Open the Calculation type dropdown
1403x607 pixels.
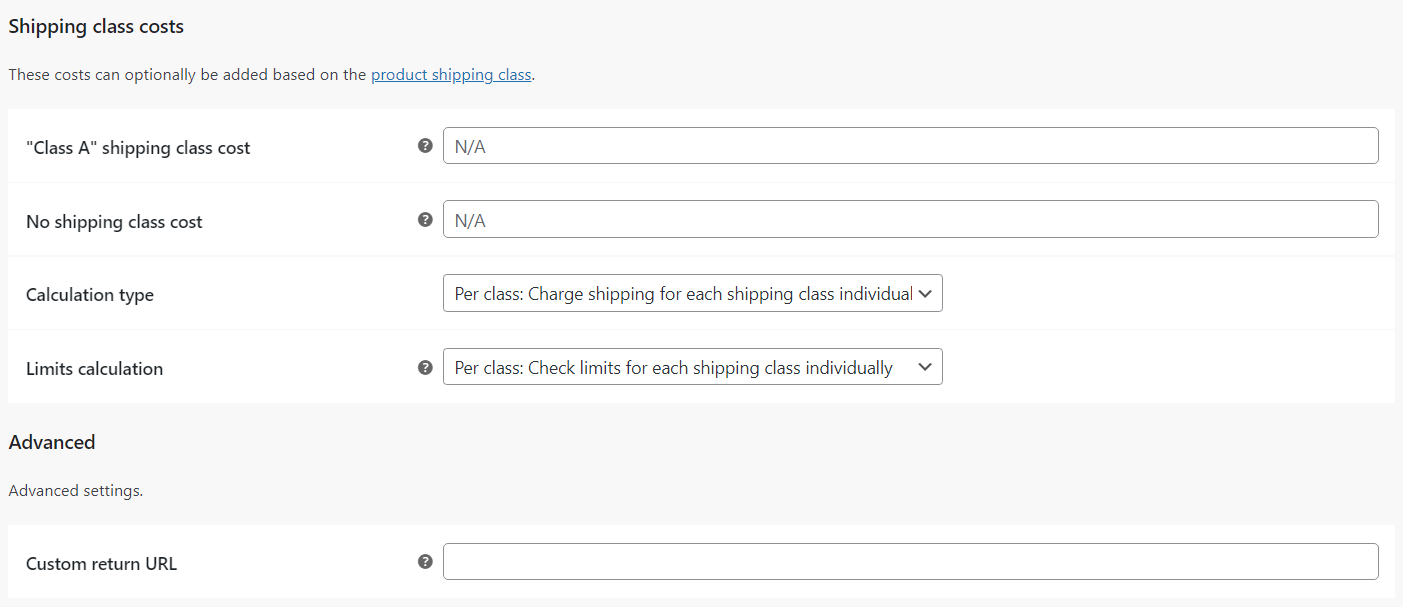click(692, 294)
